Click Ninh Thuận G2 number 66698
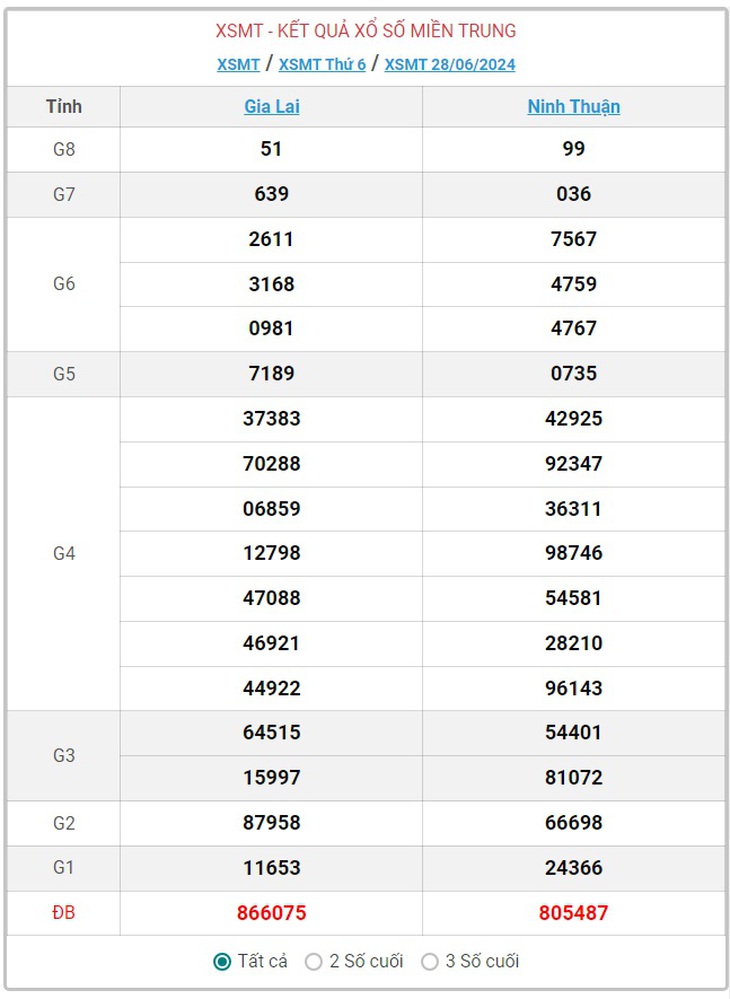The width and height of the screenshot is (730, 999). [x=573, y=822]
